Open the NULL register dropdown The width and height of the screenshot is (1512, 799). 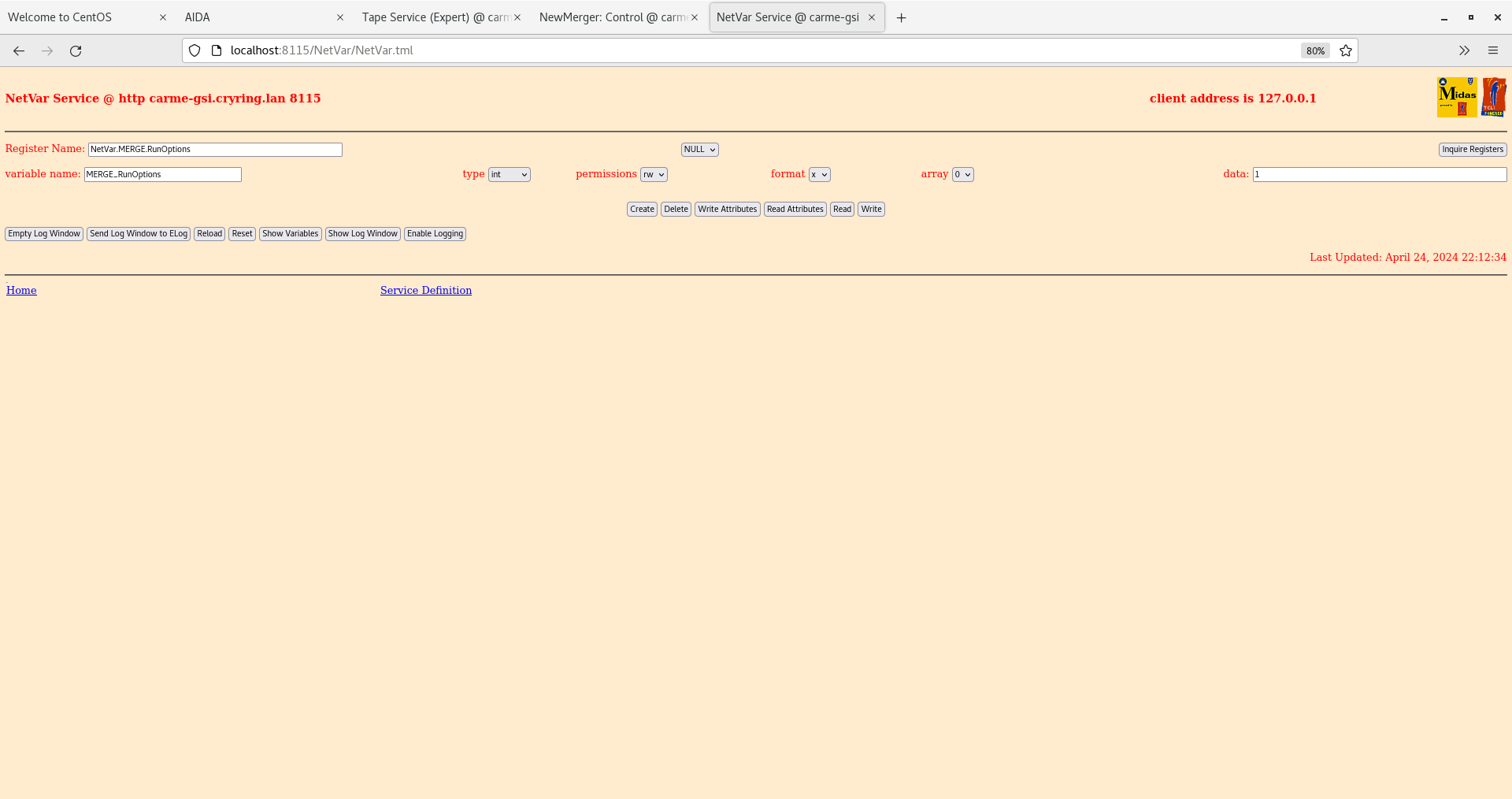tap(699, 150)
